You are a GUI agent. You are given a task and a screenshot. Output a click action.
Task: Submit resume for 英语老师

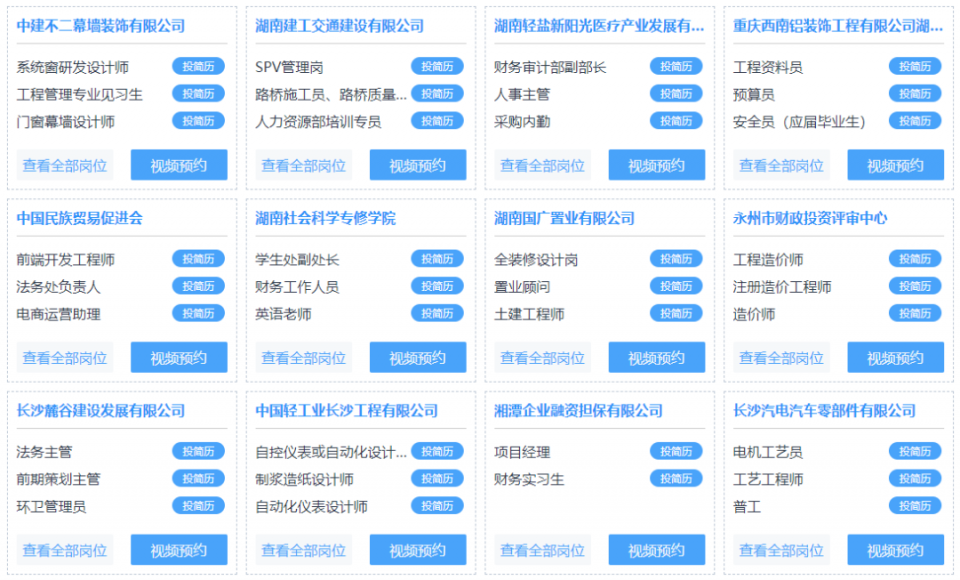coord(437,313)
